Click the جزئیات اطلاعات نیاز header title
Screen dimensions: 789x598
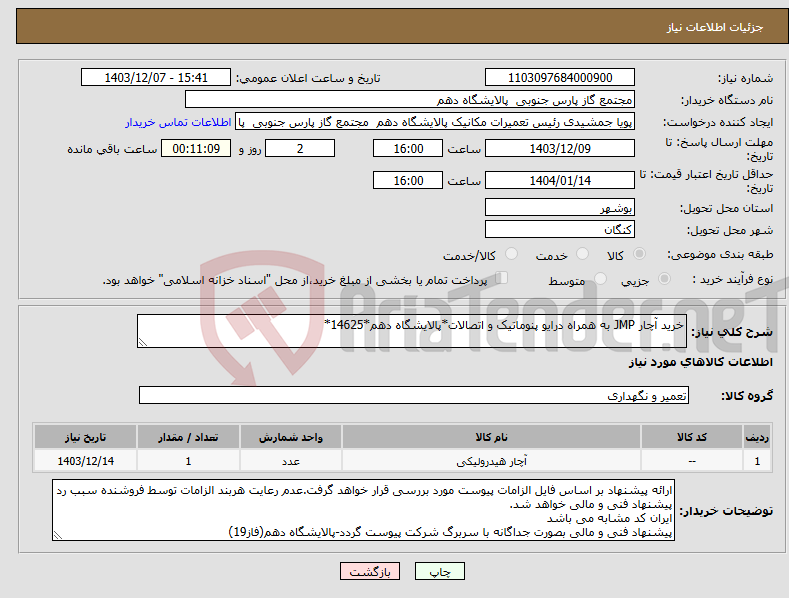point(715,27)
